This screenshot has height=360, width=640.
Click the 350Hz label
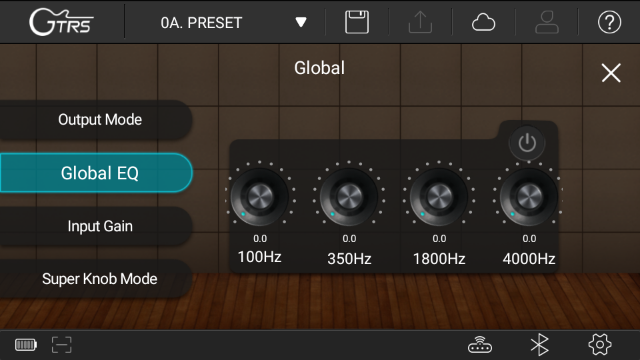pyautogui.click(x=349, y=259)
